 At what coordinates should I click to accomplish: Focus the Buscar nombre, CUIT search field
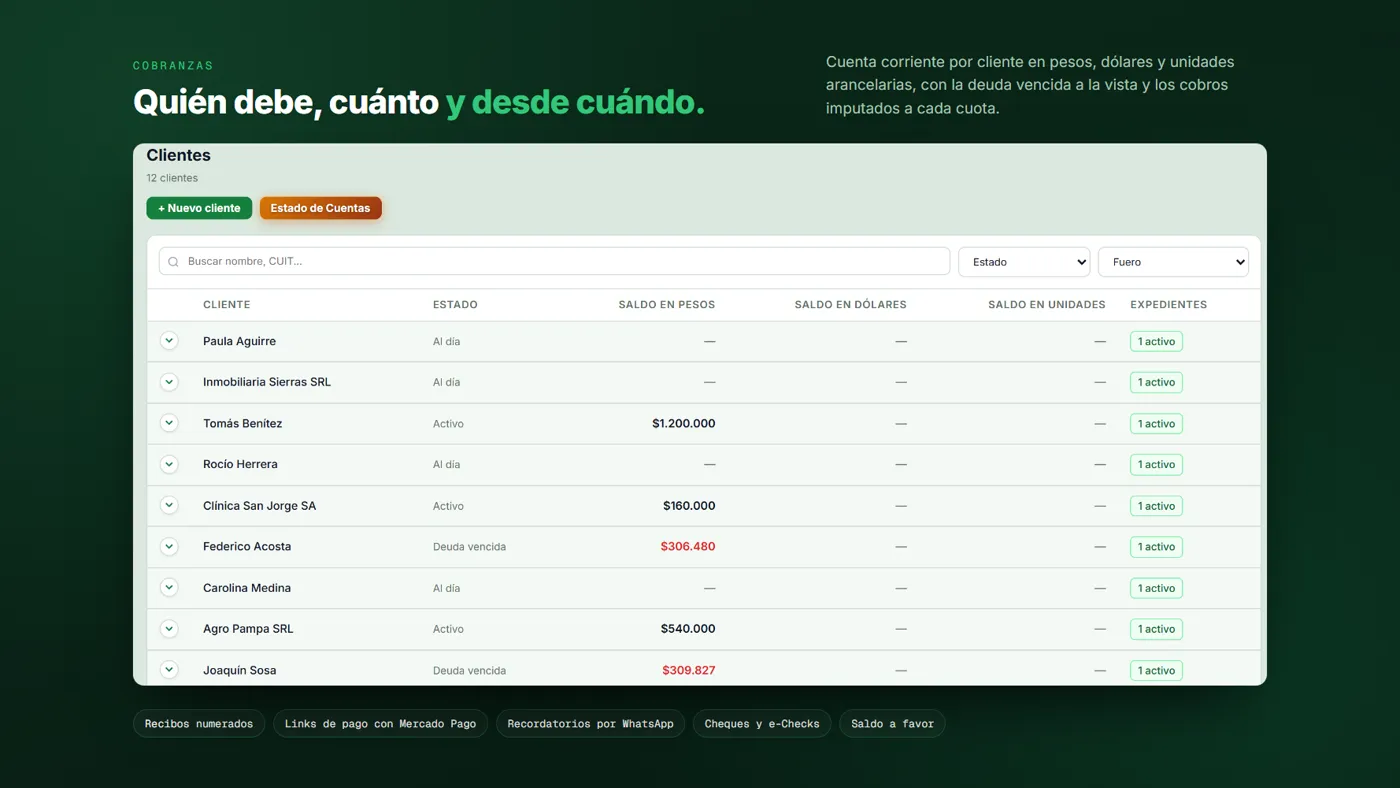[x=554, y=261]
